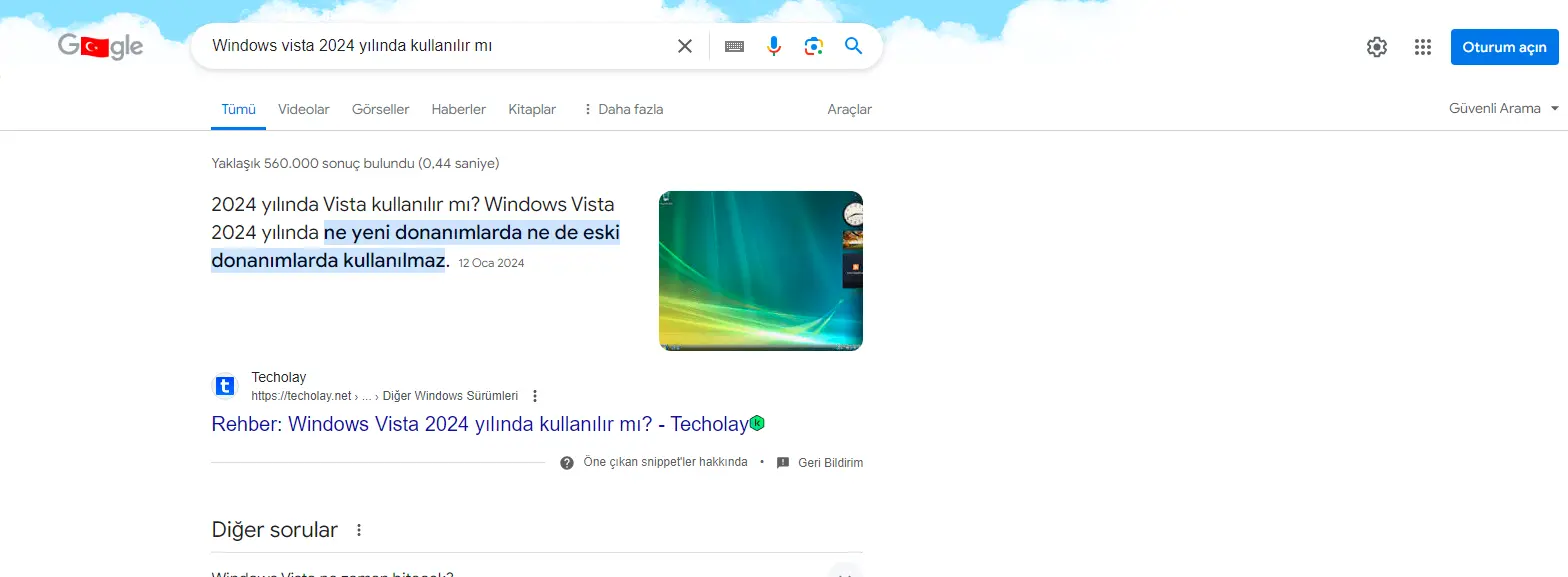Open Diğer sorular three-dot options
This screenshot has height=577, width=1568.
pos(359,530)
